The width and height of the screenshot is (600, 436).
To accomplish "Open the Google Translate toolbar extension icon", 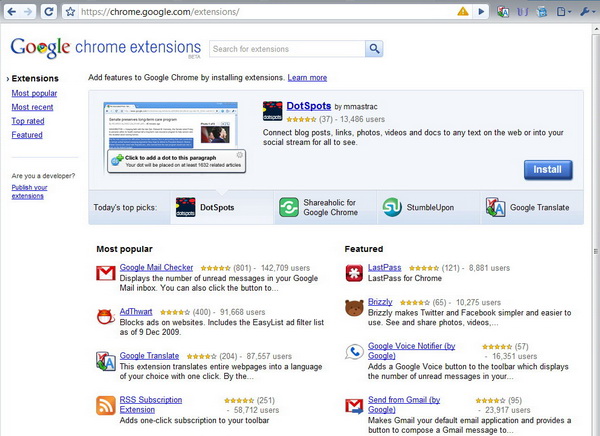I will tap(503, 12).
